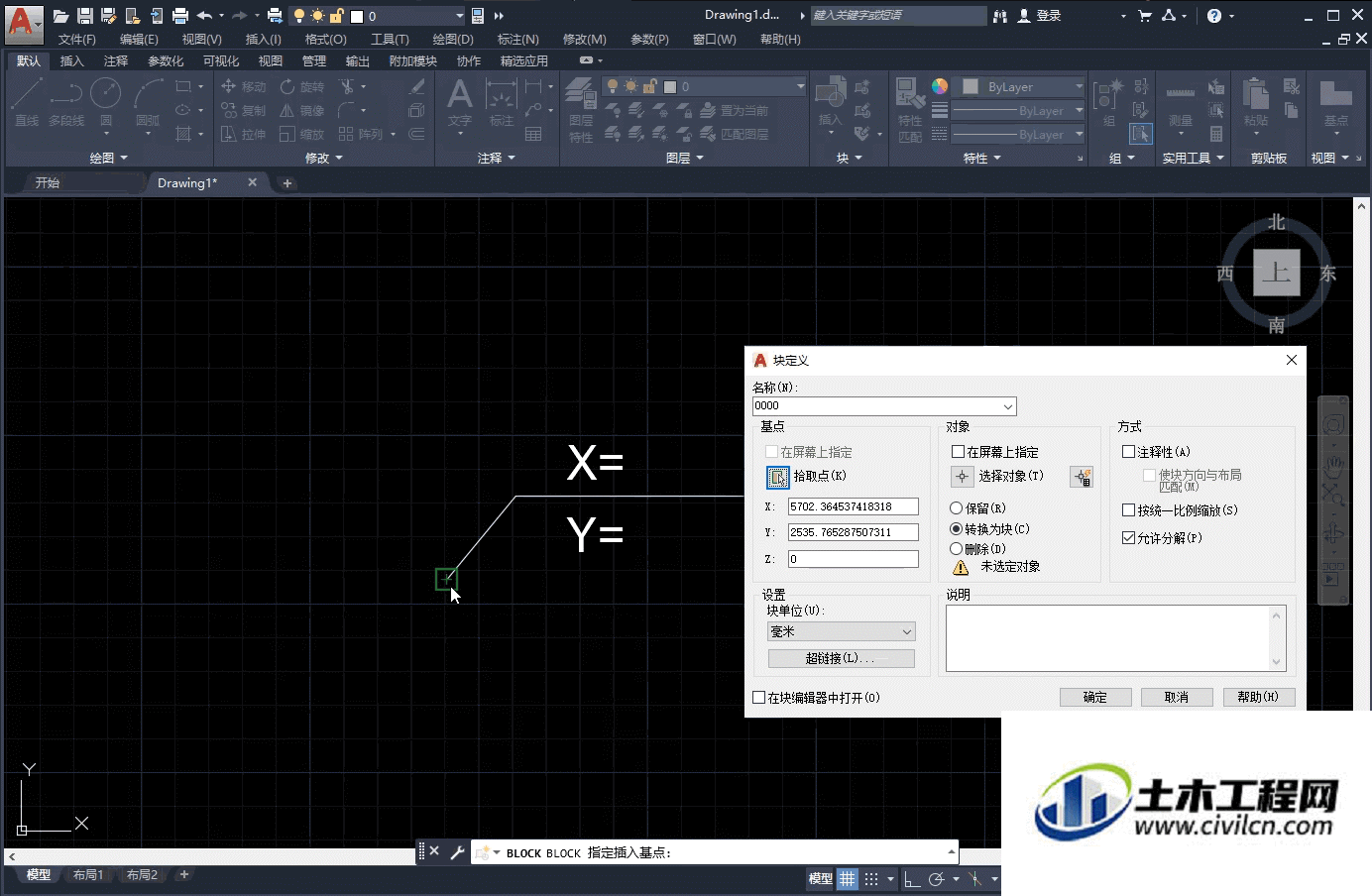Screen dimensions: 1372x896
Task: Select the Circle (圆) tool
Action: point(106,103)
